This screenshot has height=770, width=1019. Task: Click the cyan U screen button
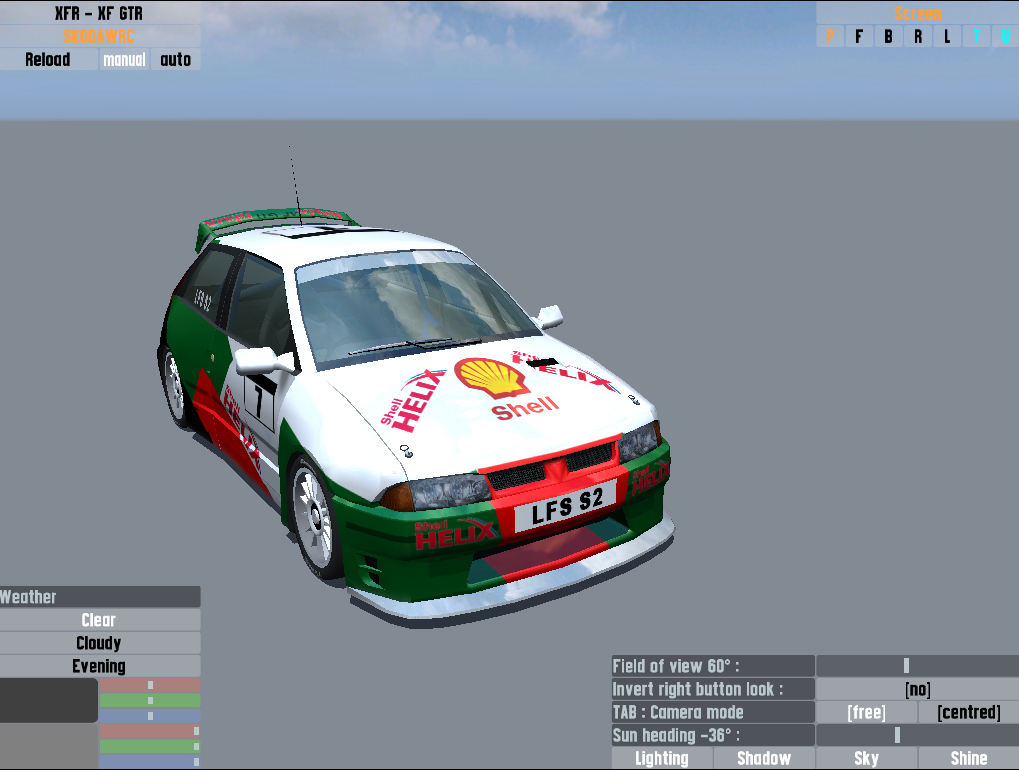coord(1005,36)
